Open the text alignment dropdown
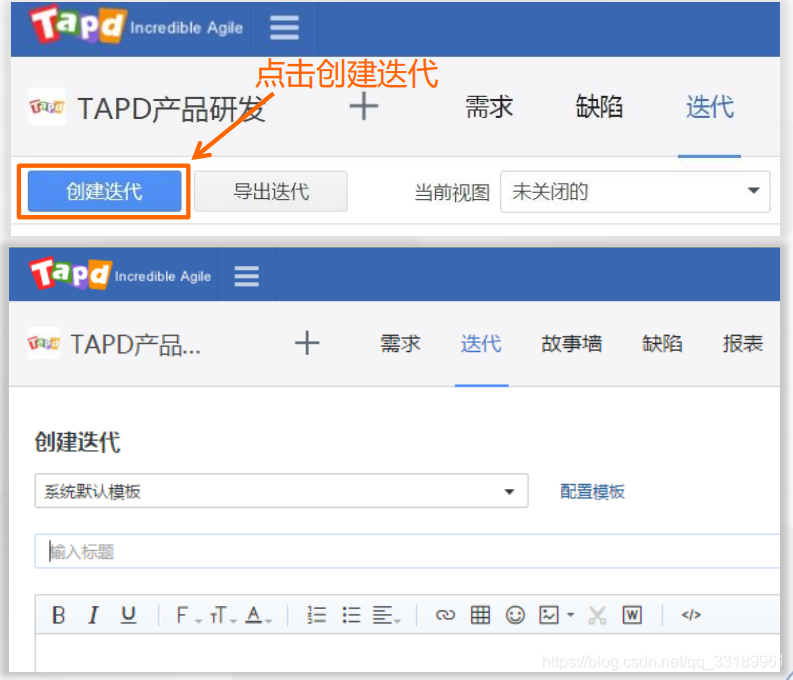The width and height of the screenshot is (793, 680). (x=387, y=615)
